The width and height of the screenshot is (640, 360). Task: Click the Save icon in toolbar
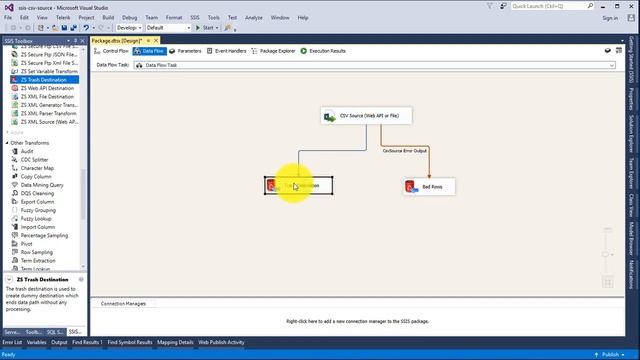point(64,28)
